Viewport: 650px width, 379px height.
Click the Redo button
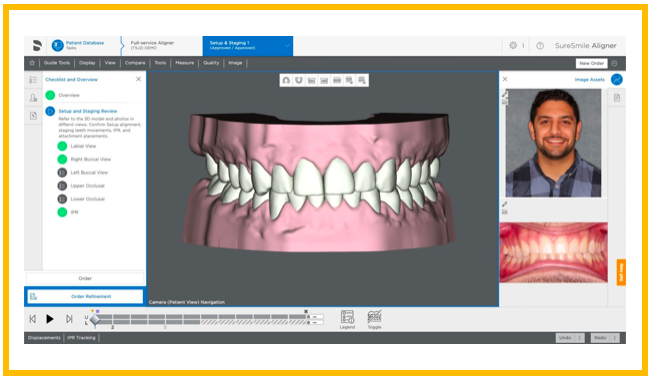[600, 338]
